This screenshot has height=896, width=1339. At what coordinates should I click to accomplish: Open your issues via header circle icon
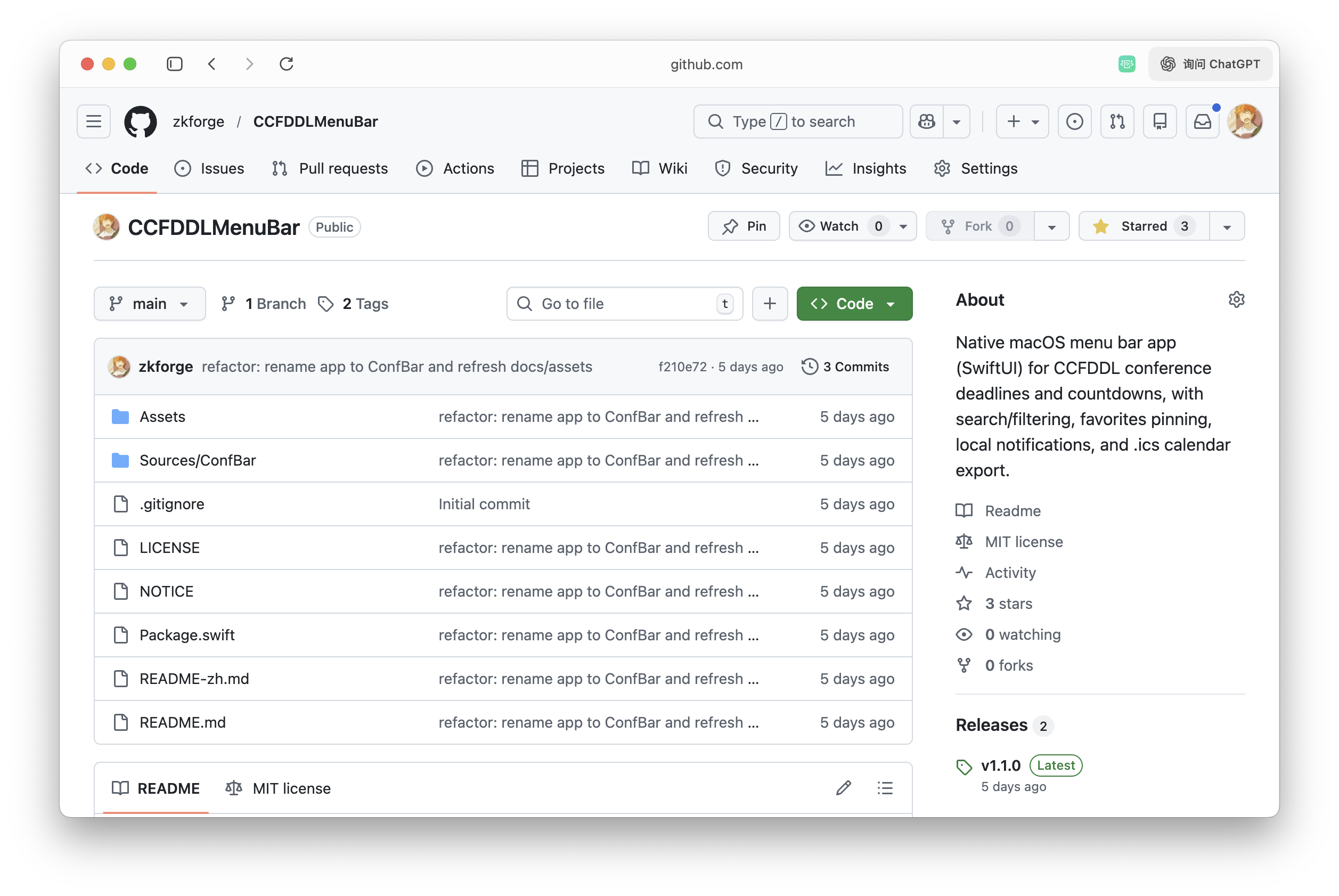pos(1074,121)
